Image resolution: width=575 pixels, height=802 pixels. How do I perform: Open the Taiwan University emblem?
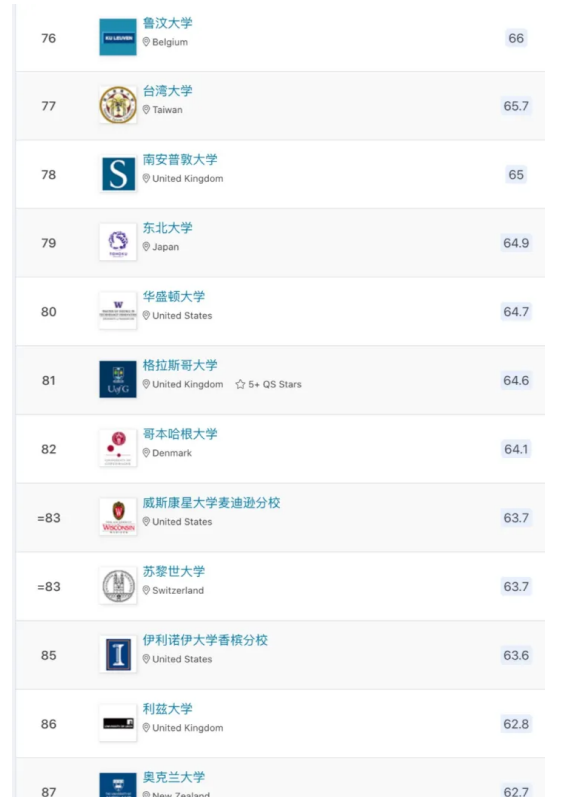[118, 105]
